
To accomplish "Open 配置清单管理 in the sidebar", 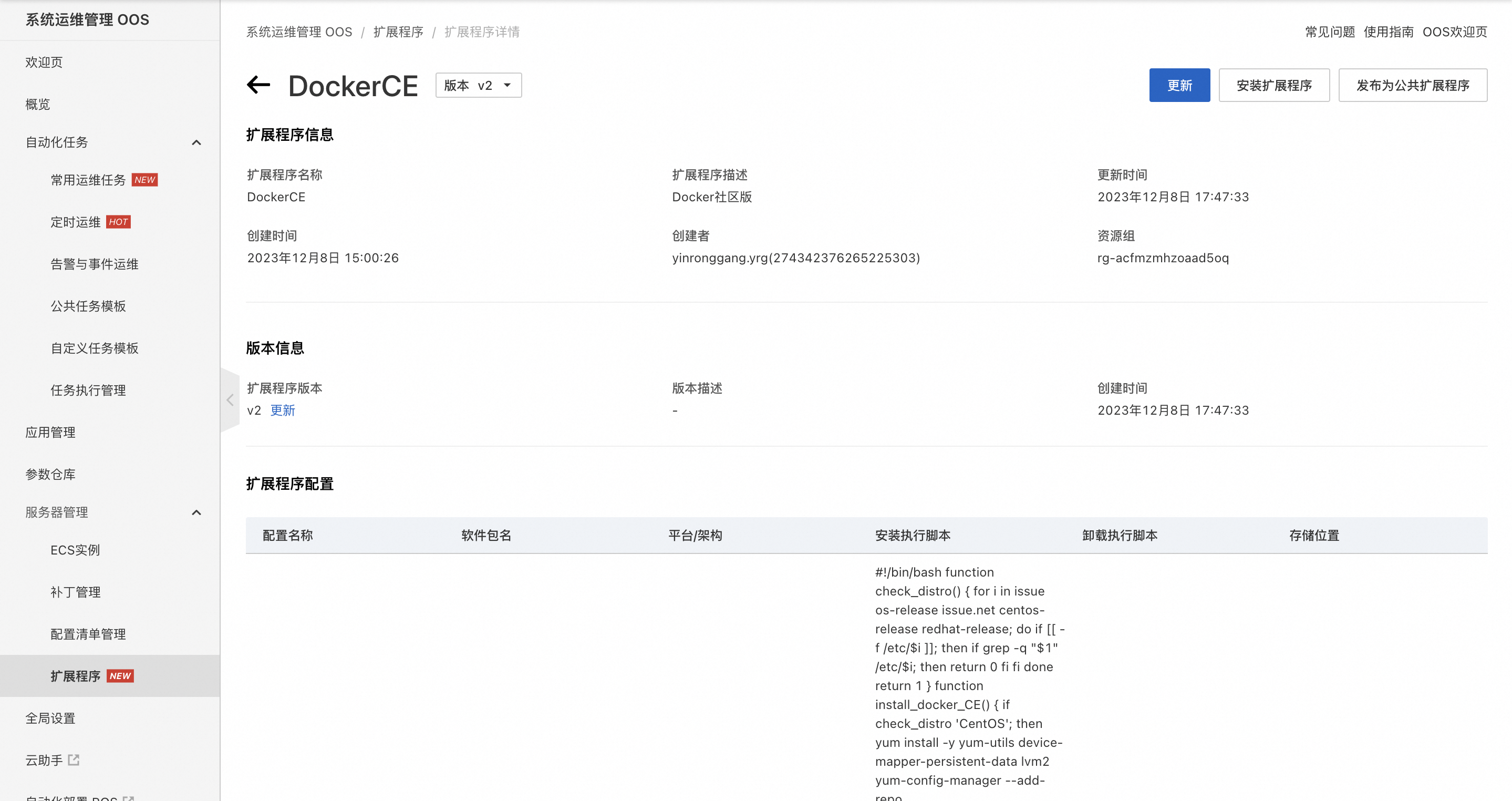I will [88, 634].
